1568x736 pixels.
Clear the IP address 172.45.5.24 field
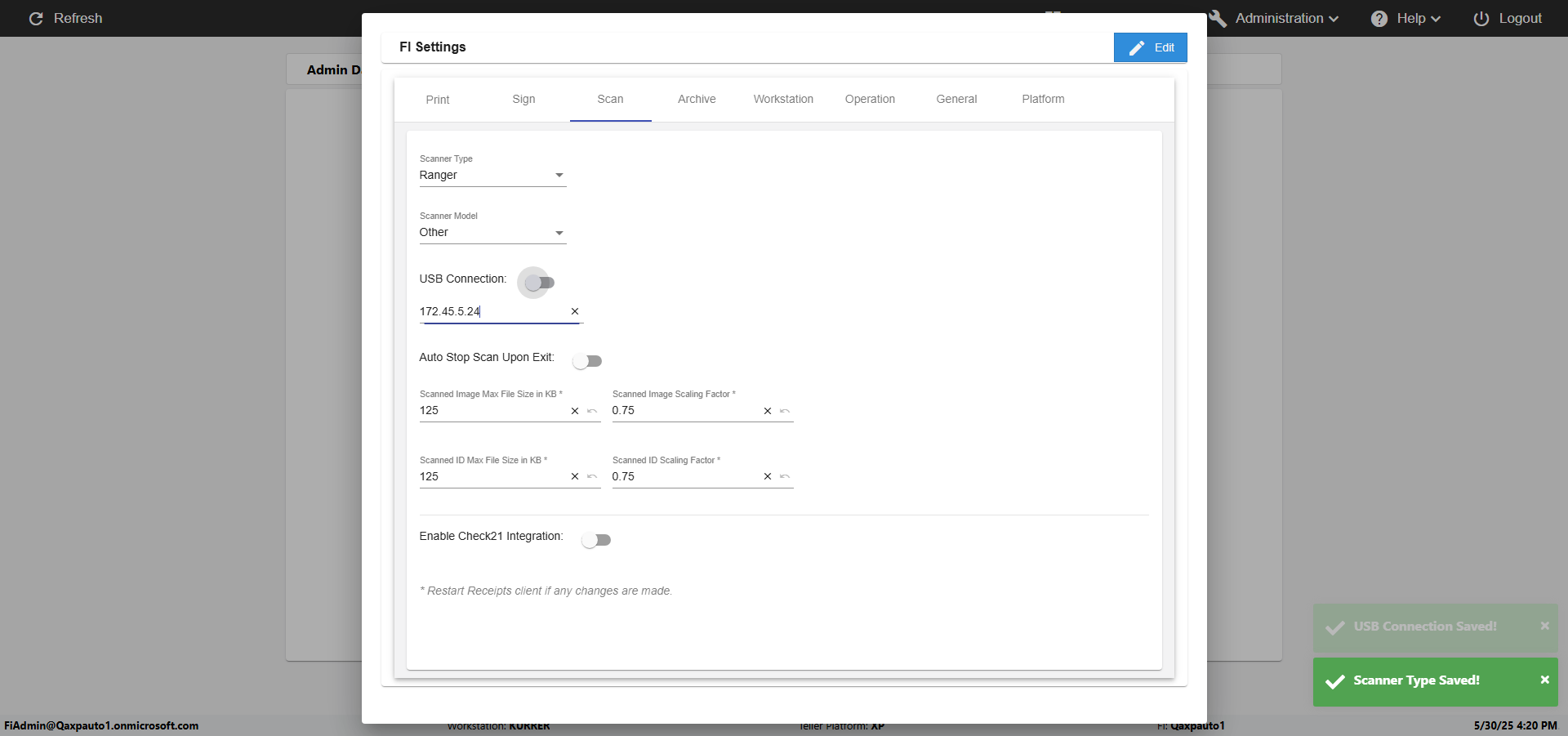coord(575,311)
